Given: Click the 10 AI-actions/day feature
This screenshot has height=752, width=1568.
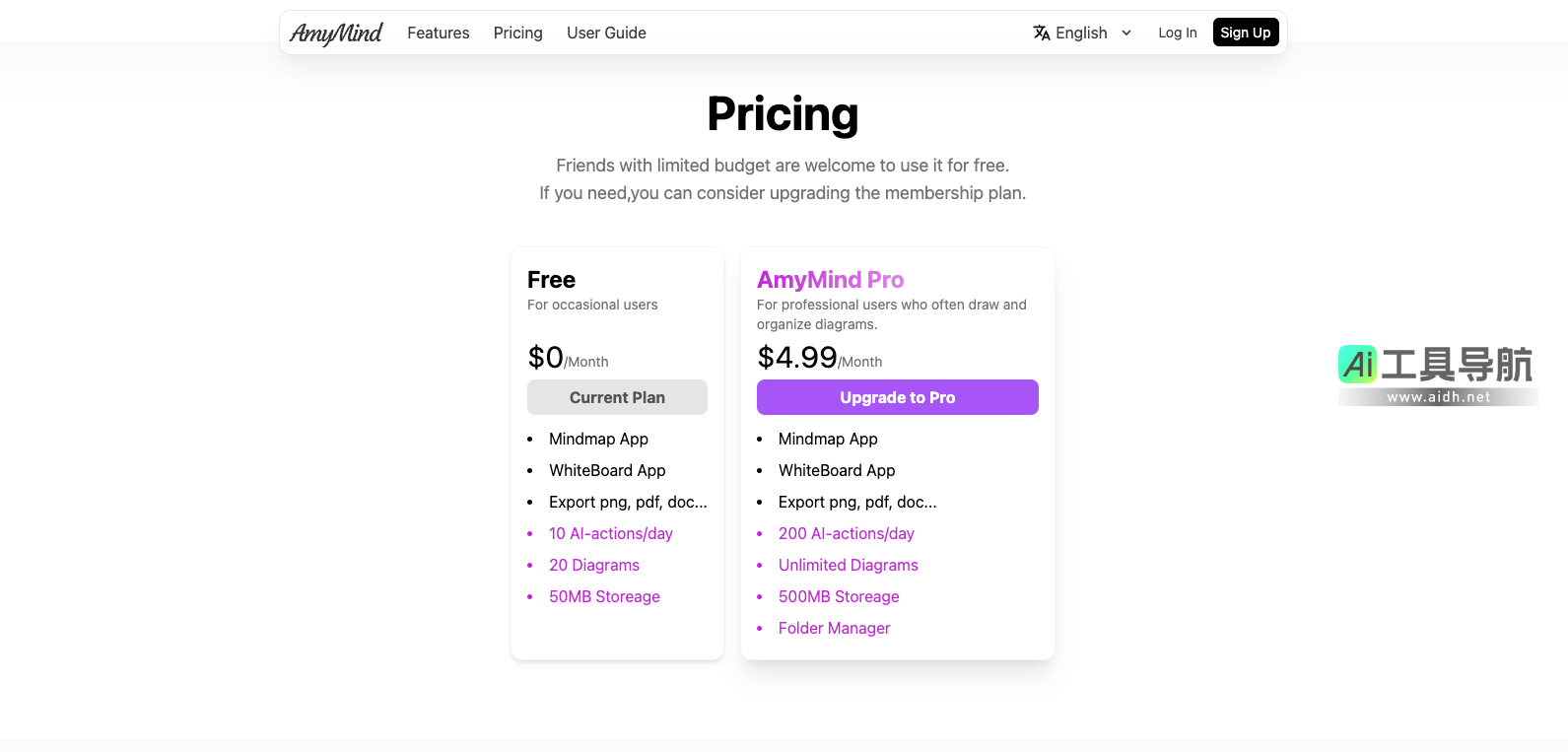Looking at the screenshot, I should [x=611, y=533].
